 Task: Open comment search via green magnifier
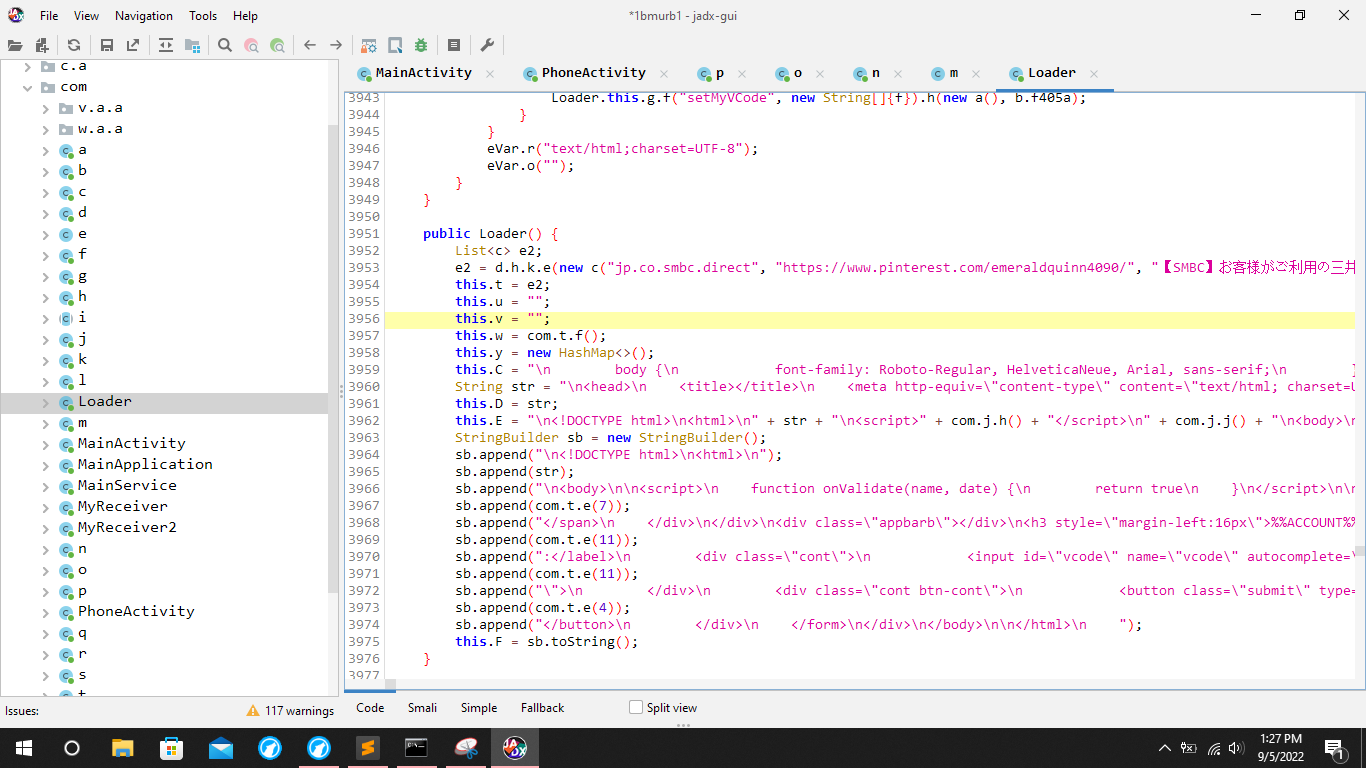click(x=277, y=45)
